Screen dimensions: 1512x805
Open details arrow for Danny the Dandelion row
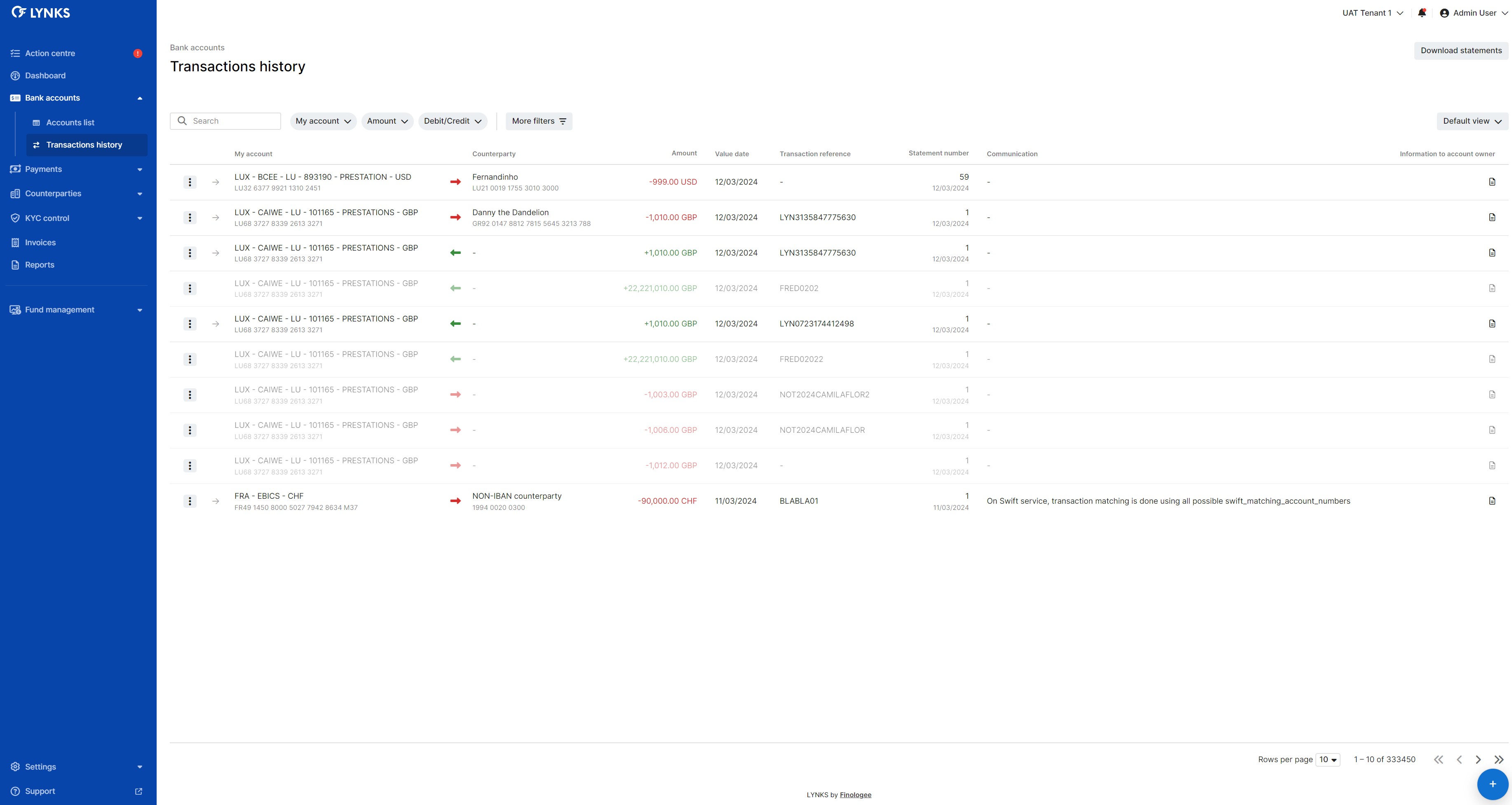tap(216, 218)
